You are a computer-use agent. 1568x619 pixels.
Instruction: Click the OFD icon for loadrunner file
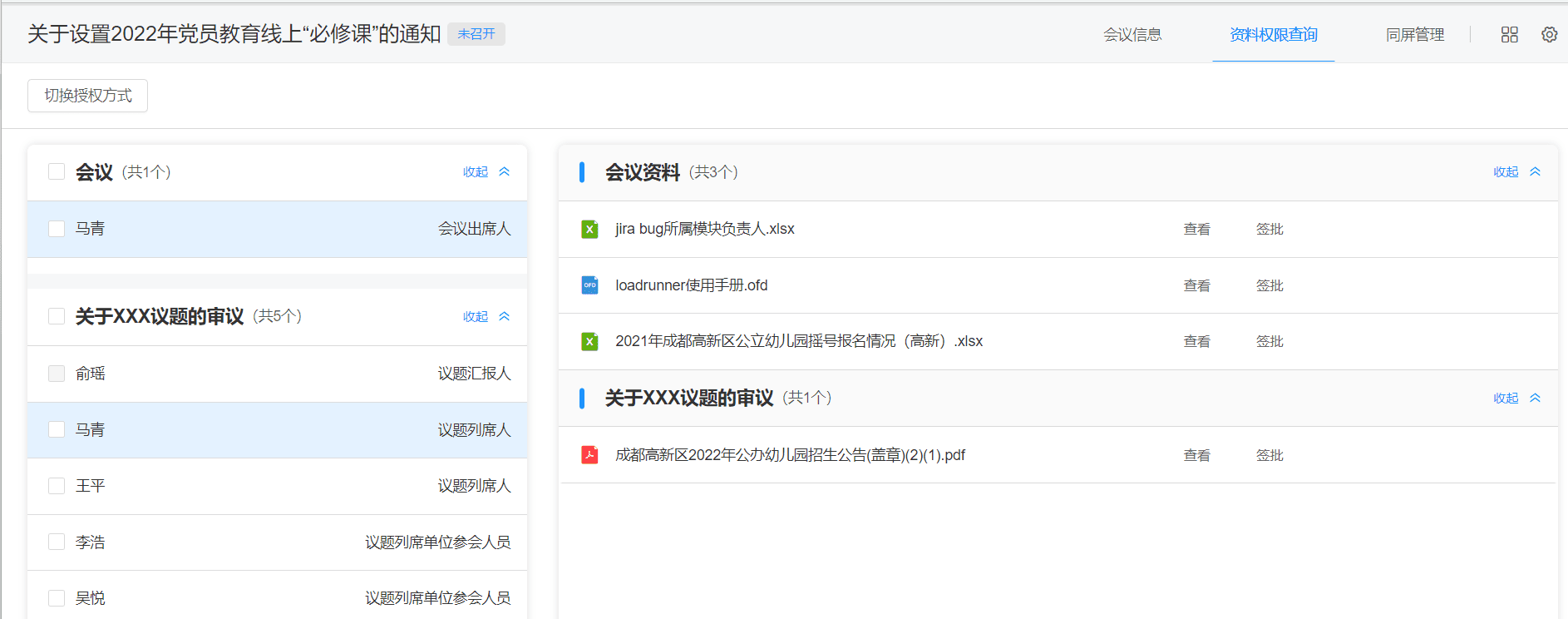pyautogui.click(x=589, y=285)
